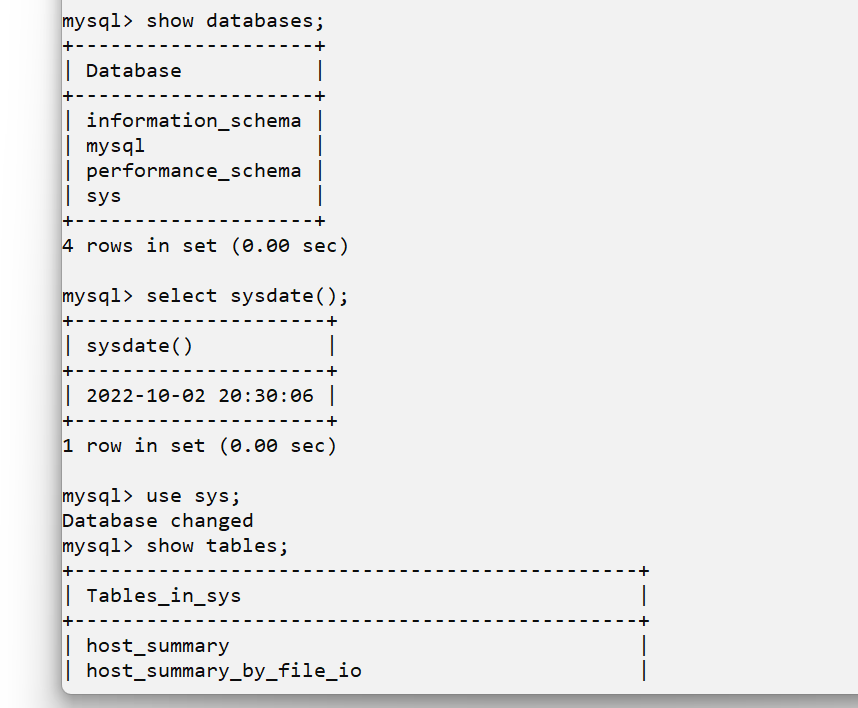Viewport: 858px width, 708px height.
Task: Click the 'Database' column header
Action: 134,71
